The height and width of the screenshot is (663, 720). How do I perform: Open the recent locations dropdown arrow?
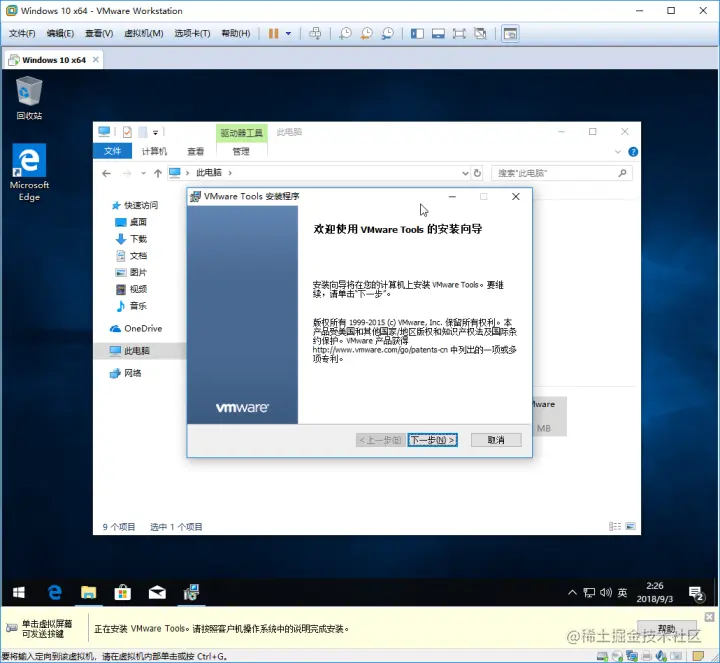[143, 173]
